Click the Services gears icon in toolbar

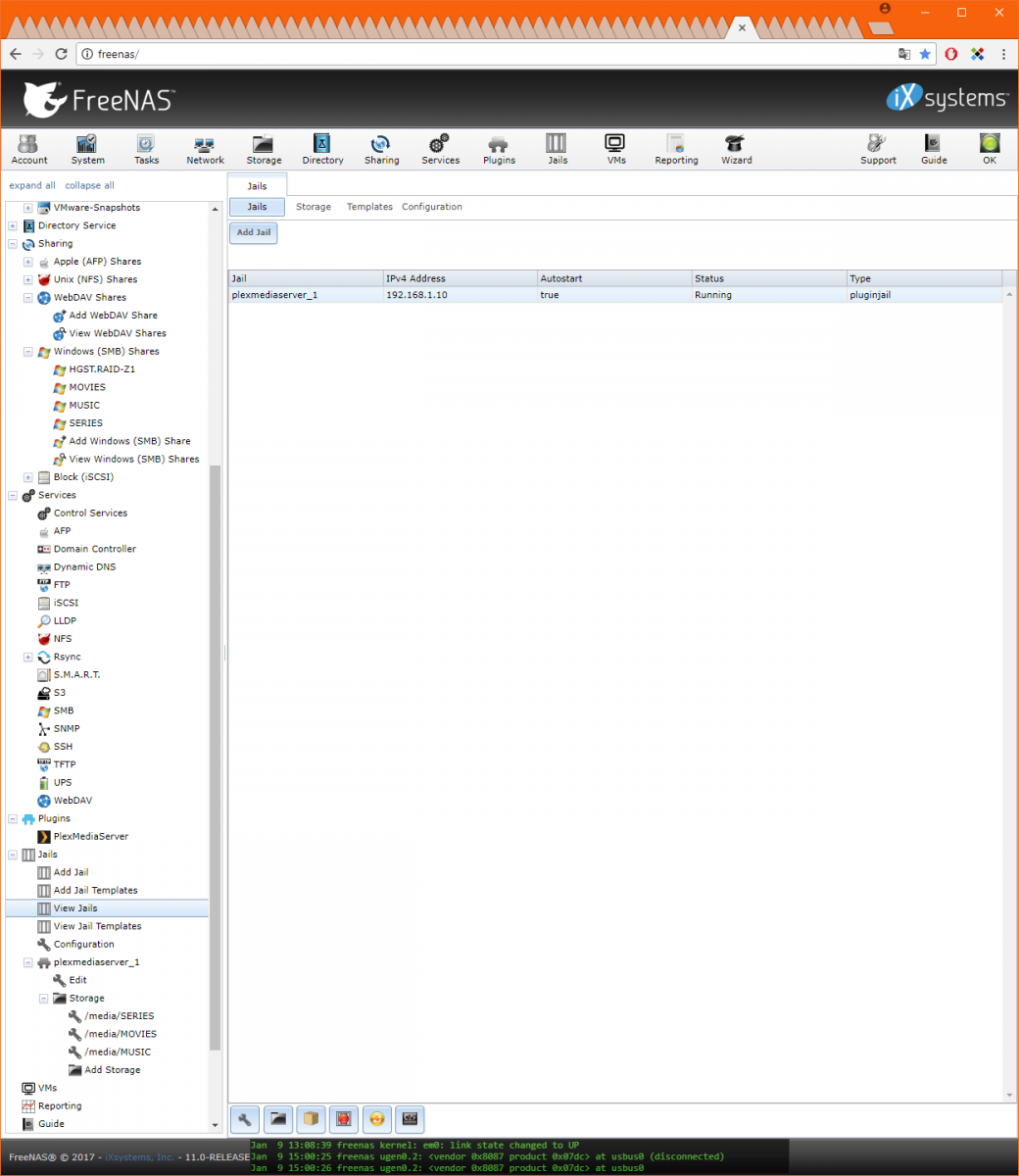[x=440, y=149]
